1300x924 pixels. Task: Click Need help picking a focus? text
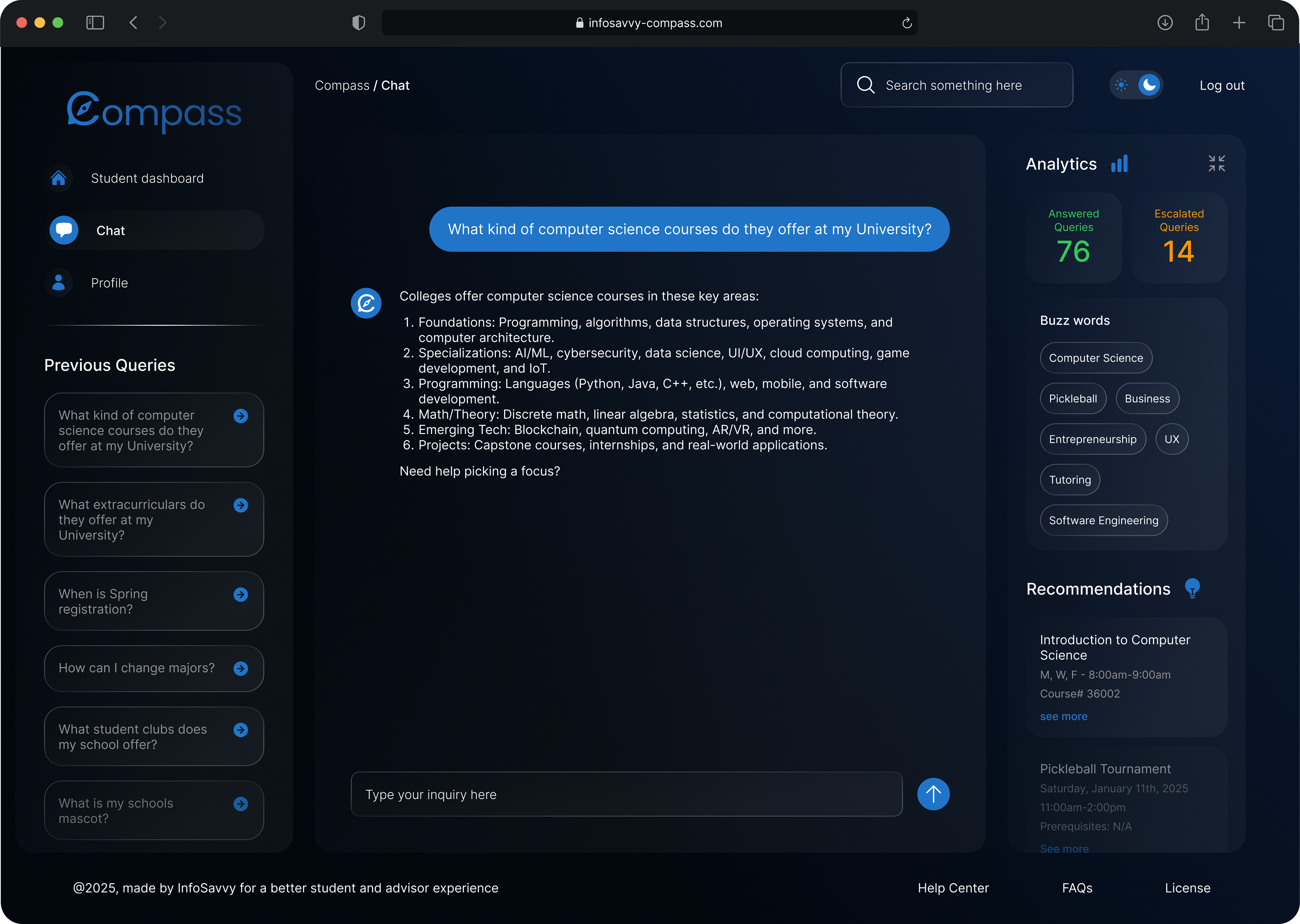click(x=480, y=471)
